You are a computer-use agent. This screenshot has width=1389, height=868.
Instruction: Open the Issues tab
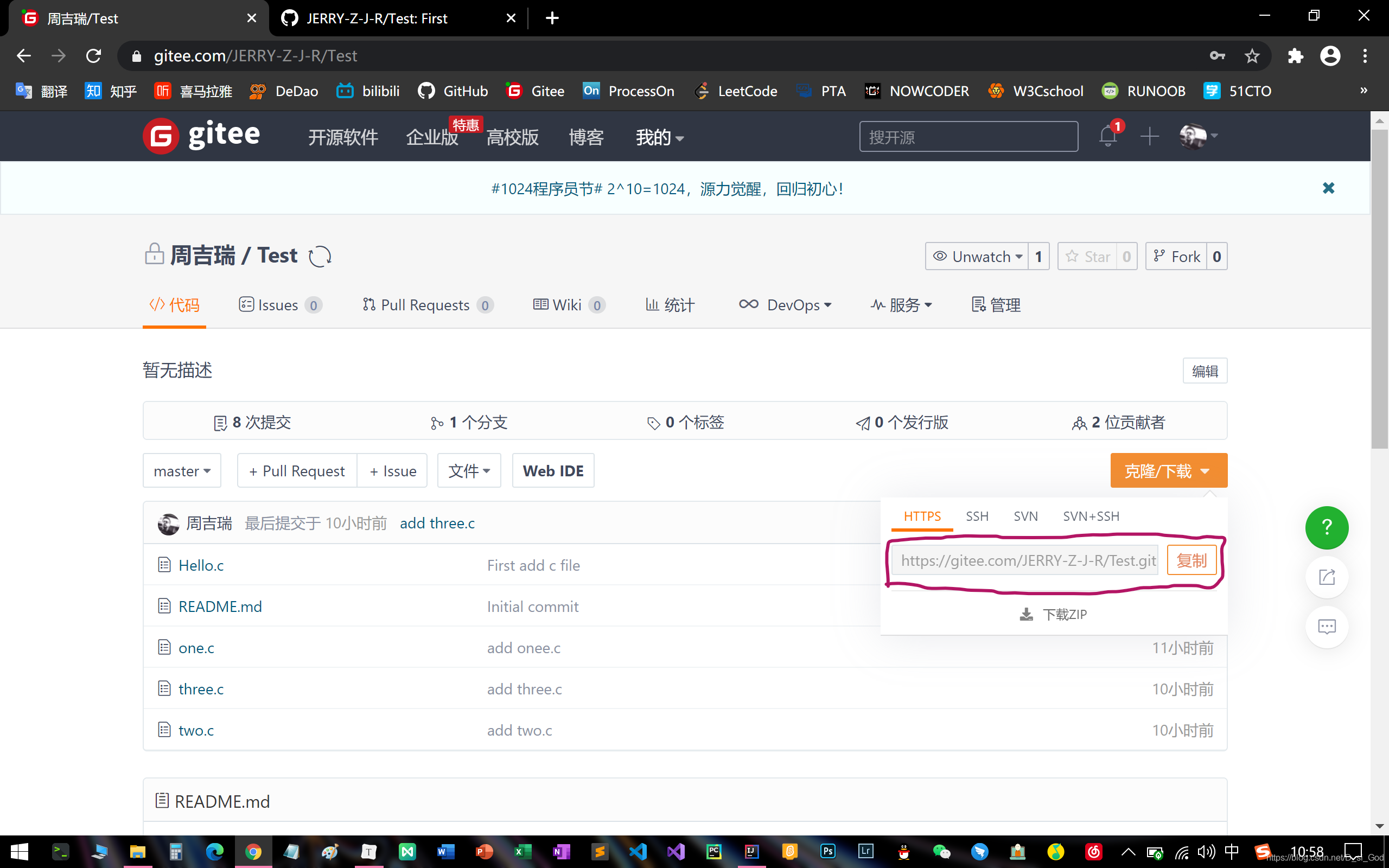pyautogui.click(x=279, y=305)
